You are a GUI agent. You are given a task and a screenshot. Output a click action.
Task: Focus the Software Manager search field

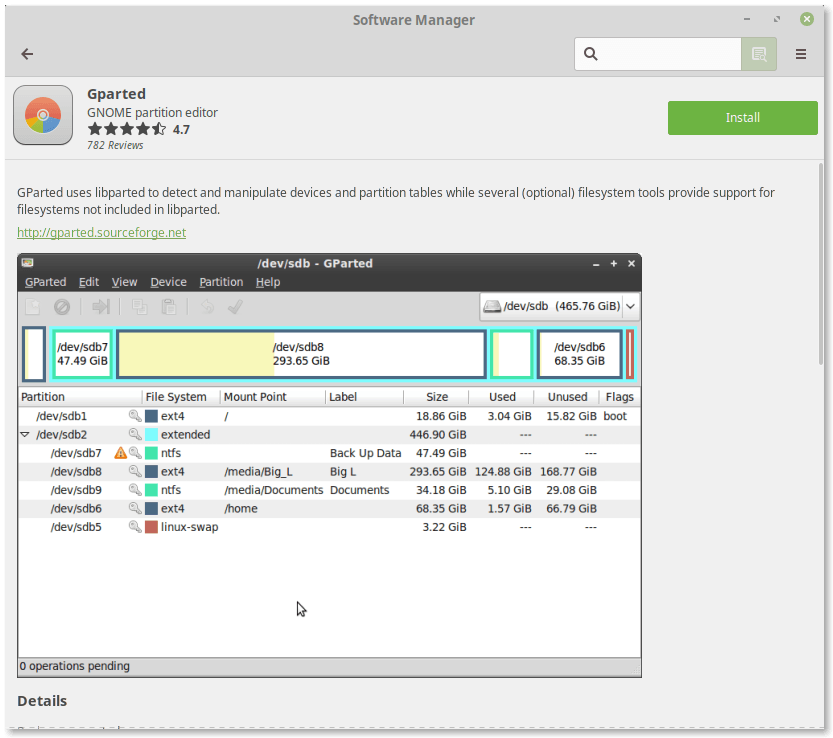click(658, 54)
